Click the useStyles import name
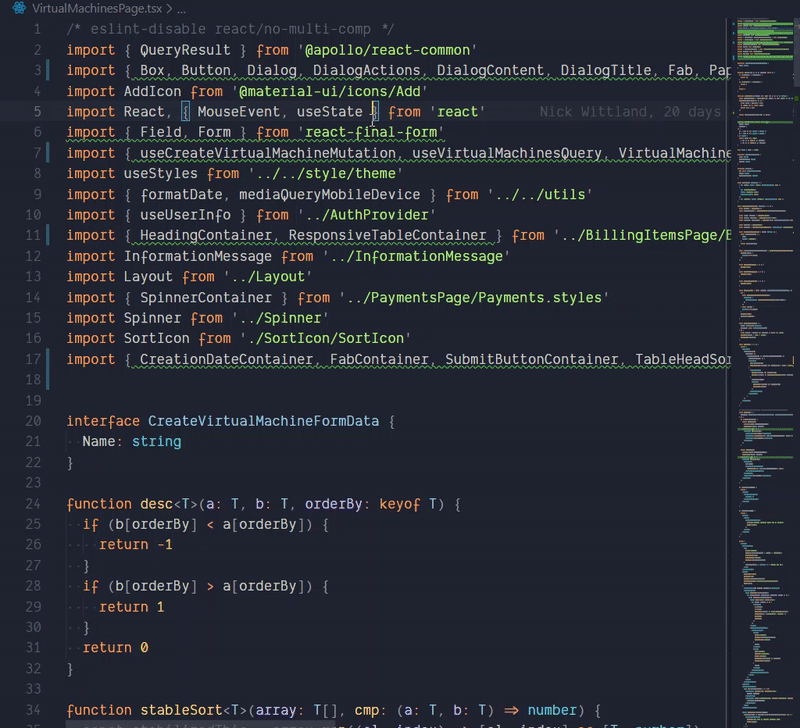The width and height of the screenshot is (800, 728). (160, 173)
